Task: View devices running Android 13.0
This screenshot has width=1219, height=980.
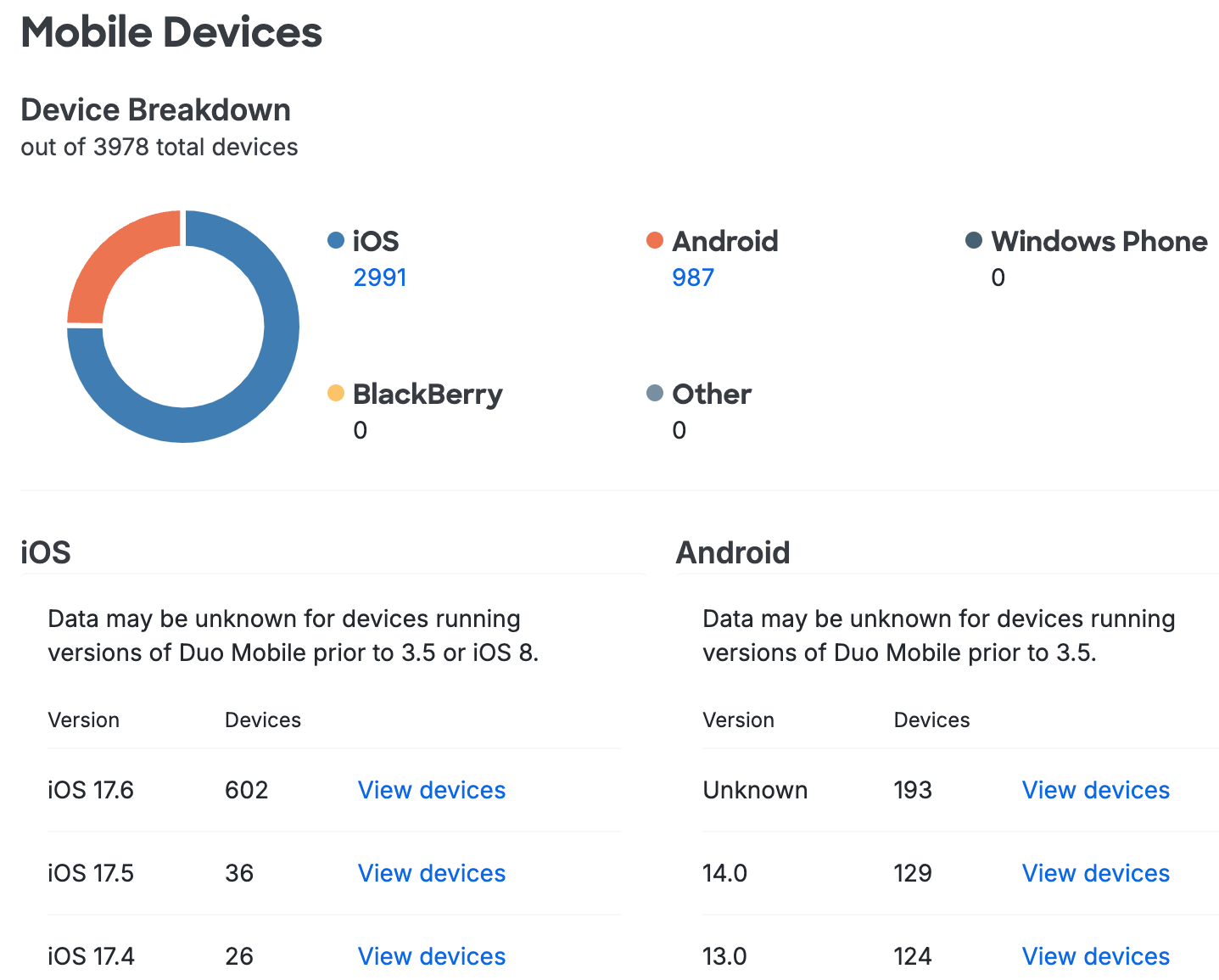Action: coord(1095,956)
